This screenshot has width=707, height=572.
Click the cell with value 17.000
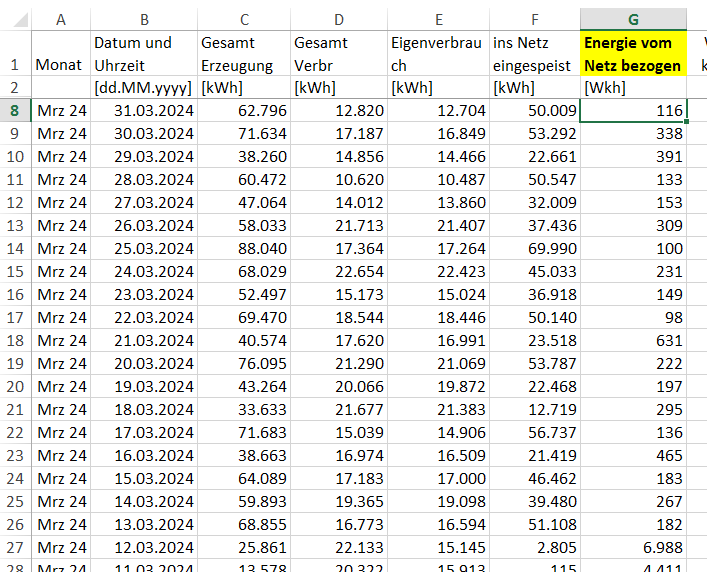(438, 478)
